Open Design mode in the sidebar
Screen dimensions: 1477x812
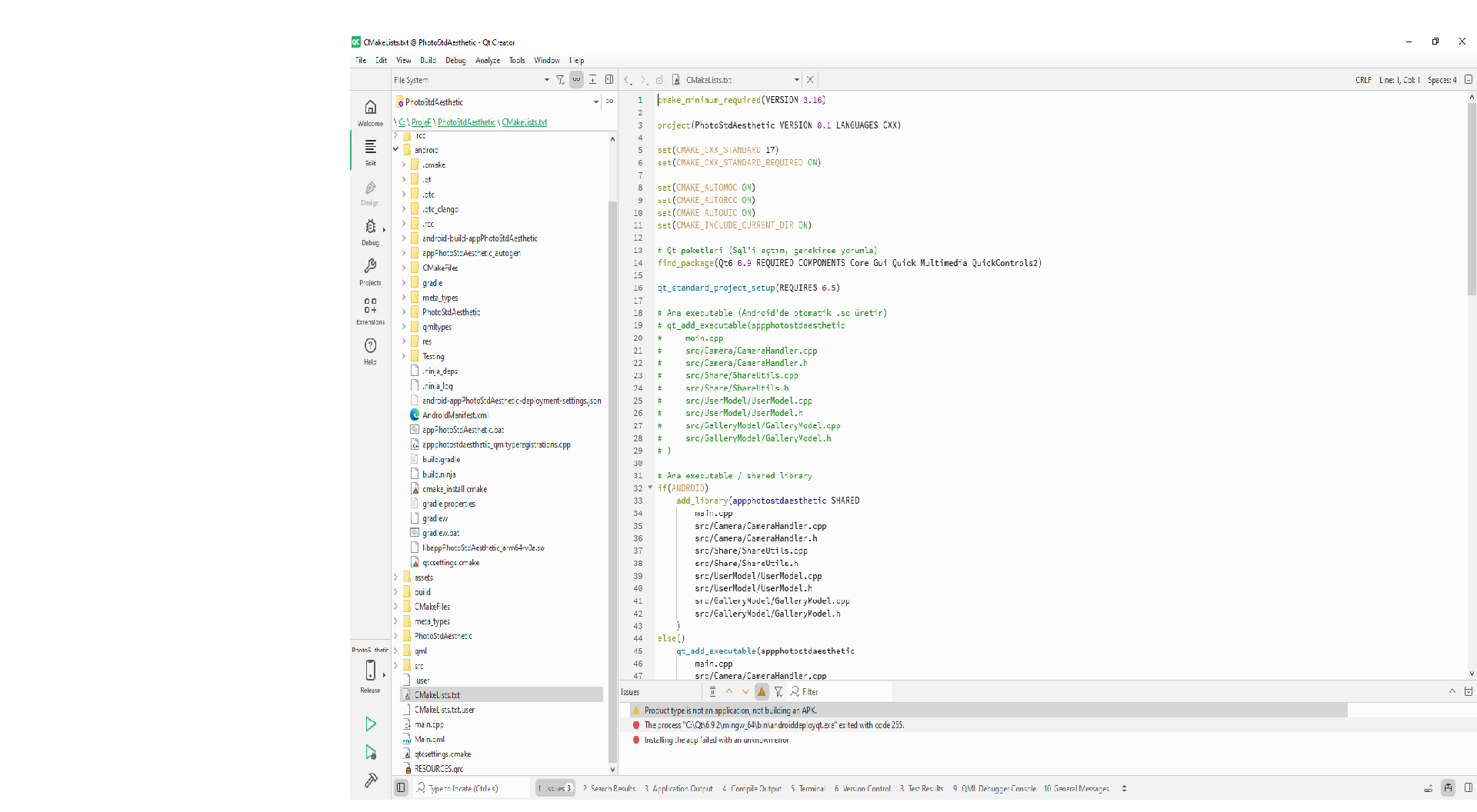click(370, 192)
